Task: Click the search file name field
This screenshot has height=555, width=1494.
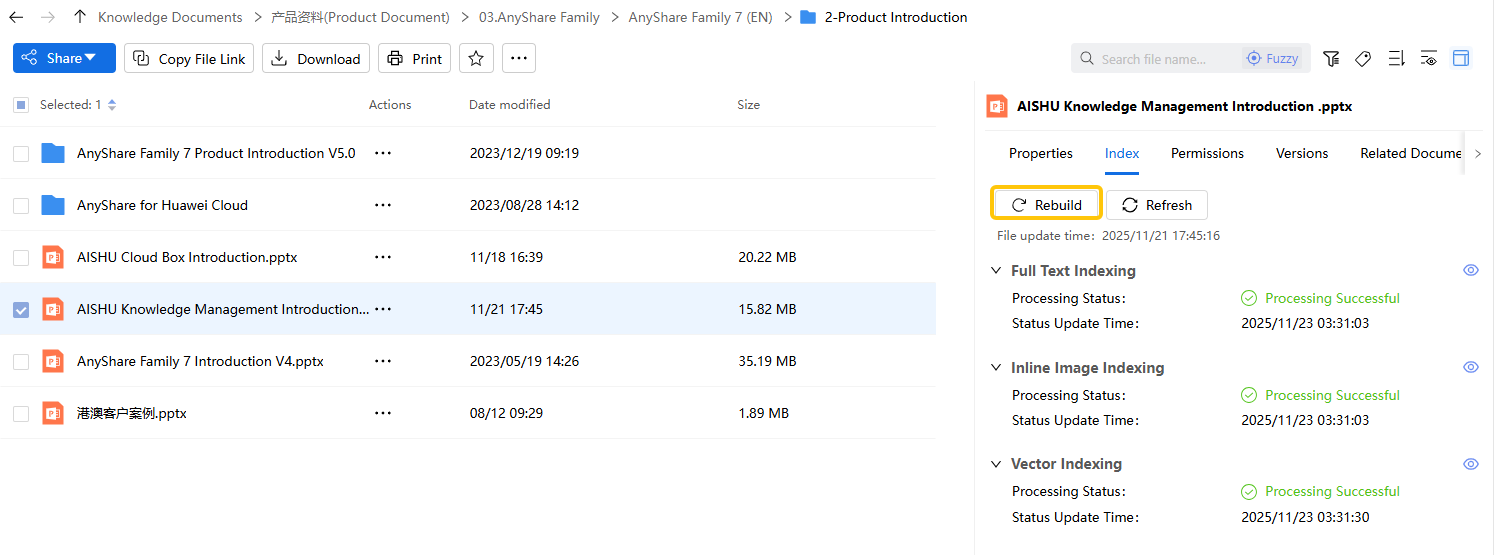Action: coord(1165,59)
